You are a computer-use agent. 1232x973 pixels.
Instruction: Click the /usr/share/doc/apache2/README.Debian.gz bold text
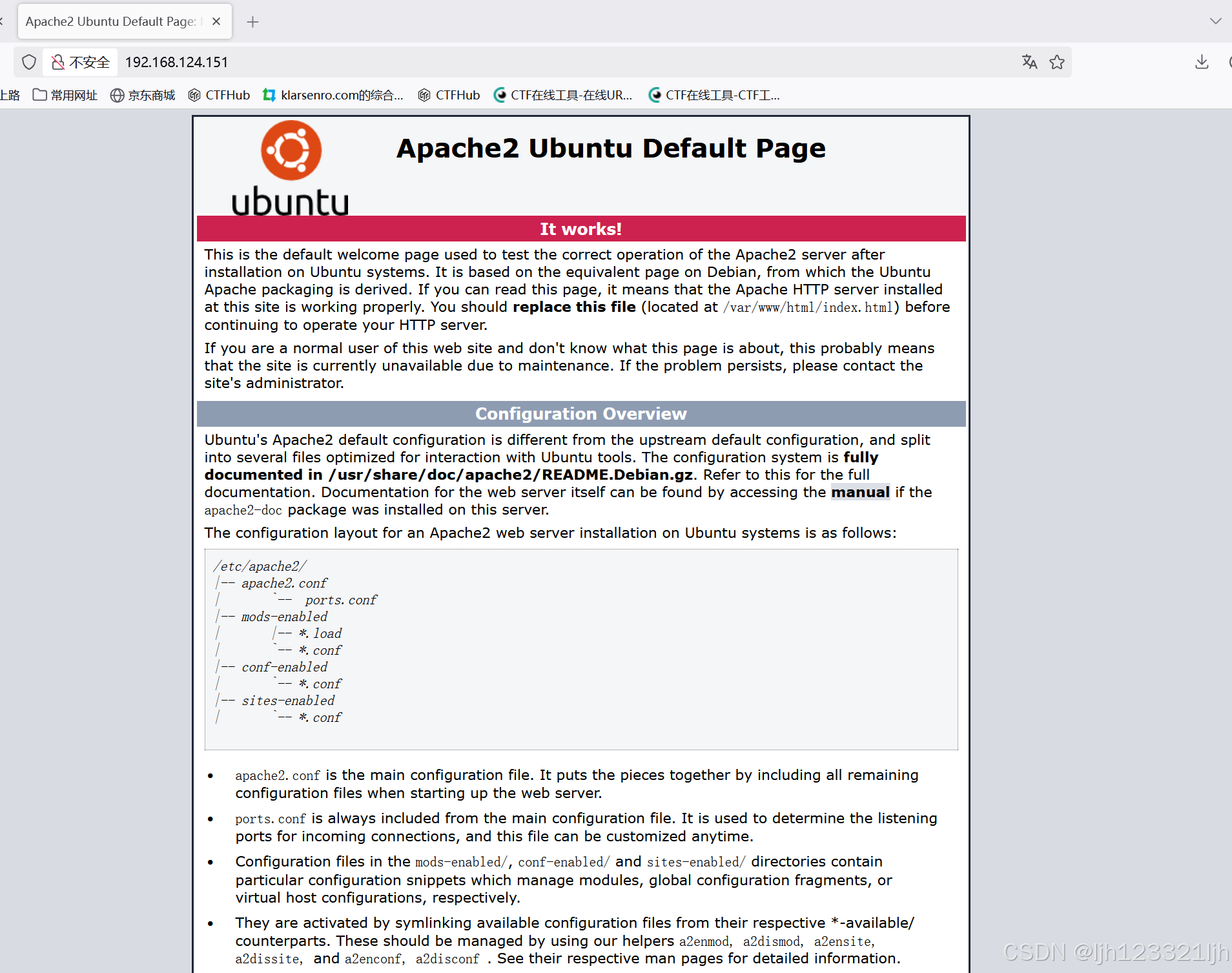click(x=511, y=475)
